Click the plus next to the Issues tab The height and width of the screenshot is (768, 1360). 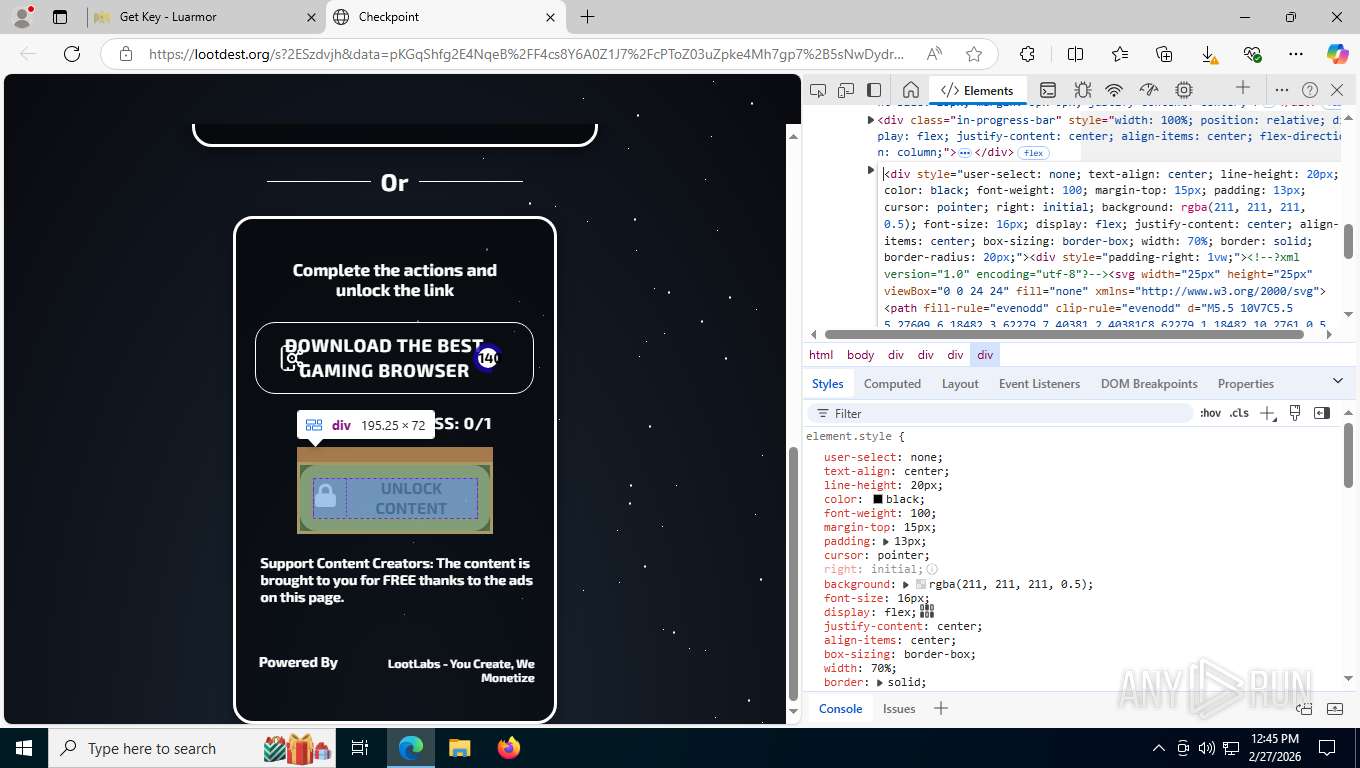940,708
